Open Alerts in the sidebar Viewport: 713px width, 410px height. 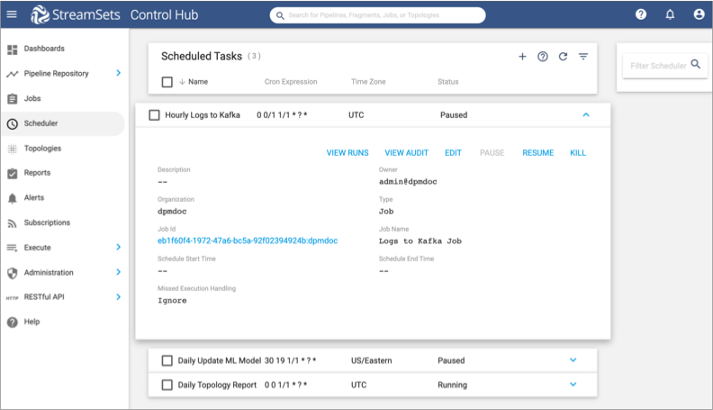tap(34, 198)
